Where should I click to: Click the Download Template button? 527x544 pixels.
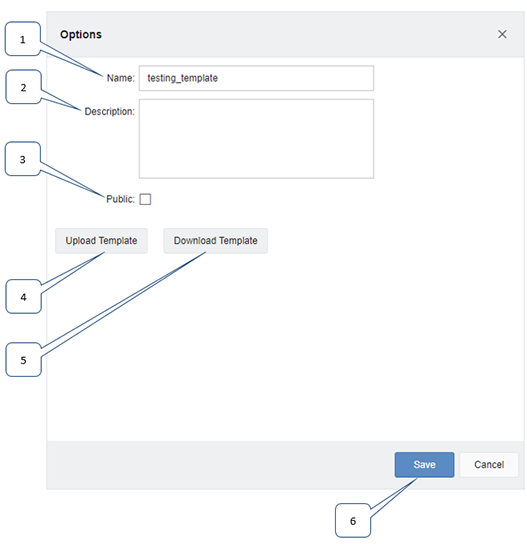[x=215, y=240]
